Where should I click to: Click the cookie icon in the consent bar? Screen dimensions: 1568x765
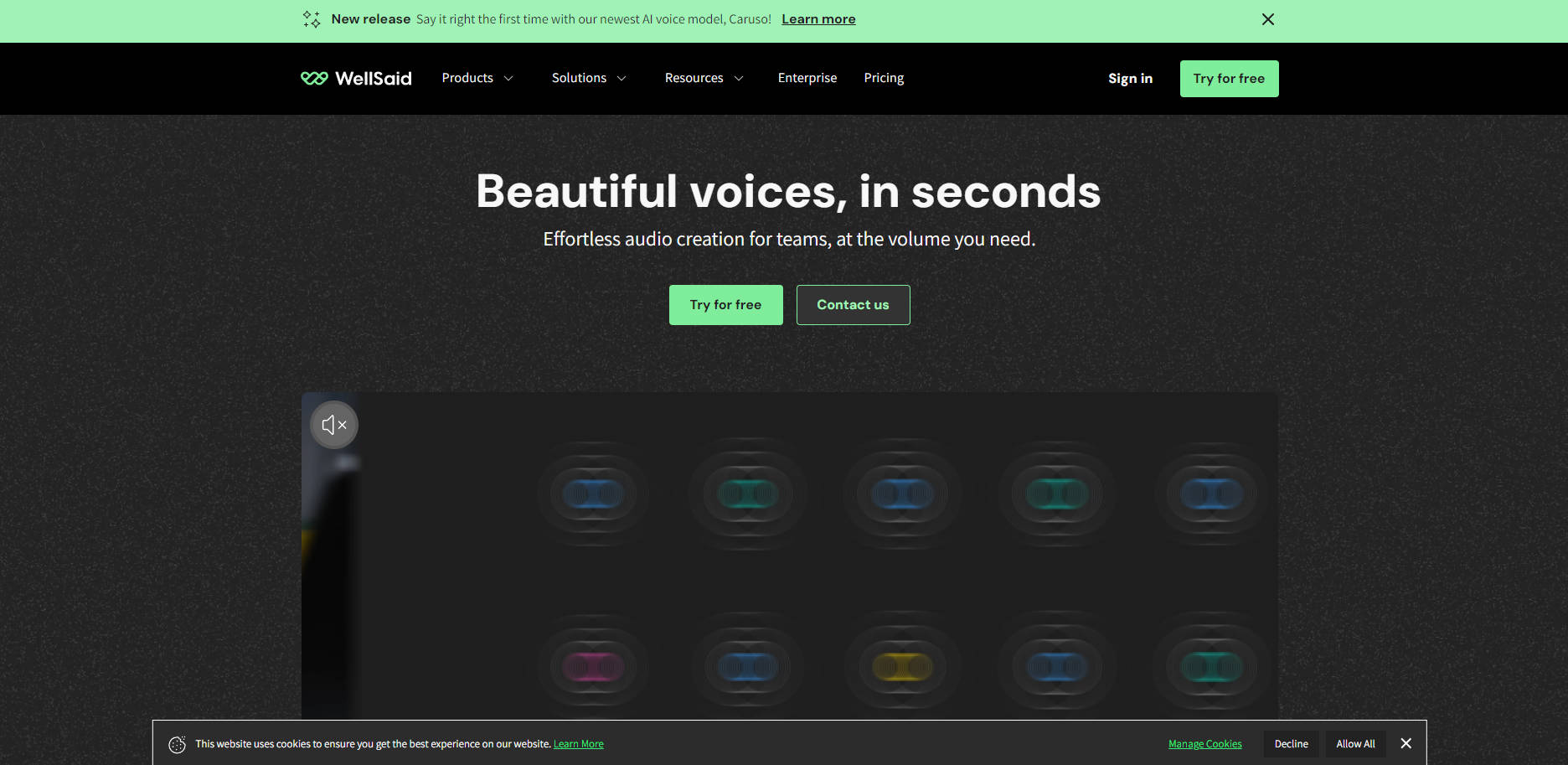pos(177,744)
